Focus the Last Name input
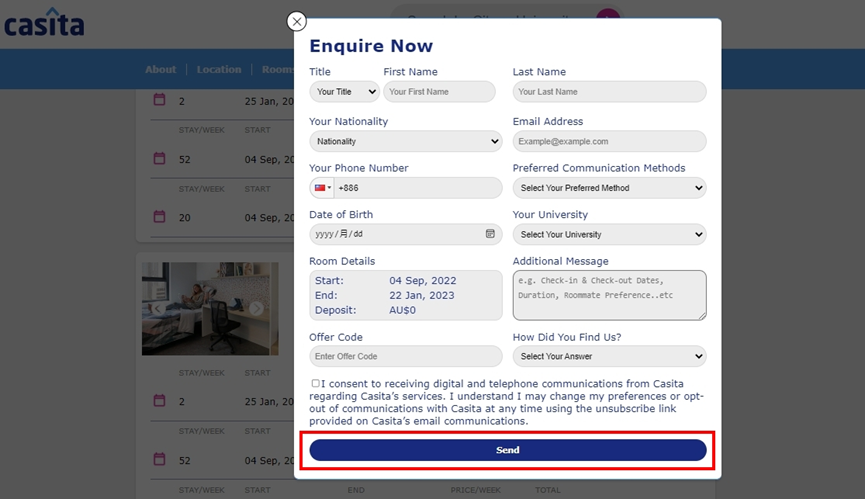Screen dimensions: 865x499 (x=609, y=92)
